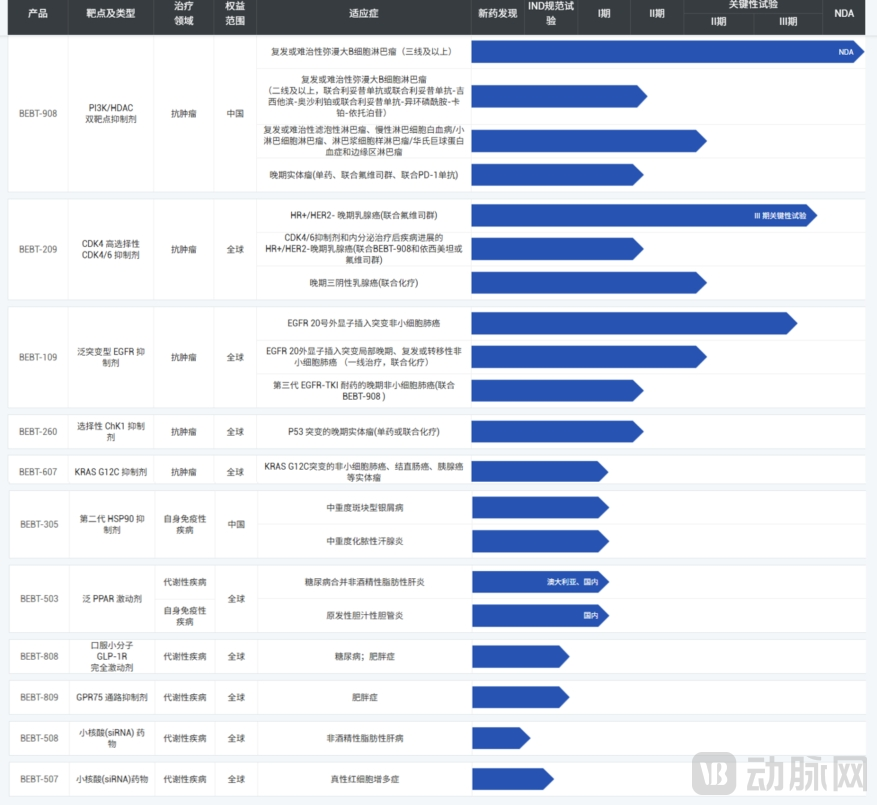877x805 pixels.
Task: Click the 新药发现 stage header
Action: tap(498, 14)
